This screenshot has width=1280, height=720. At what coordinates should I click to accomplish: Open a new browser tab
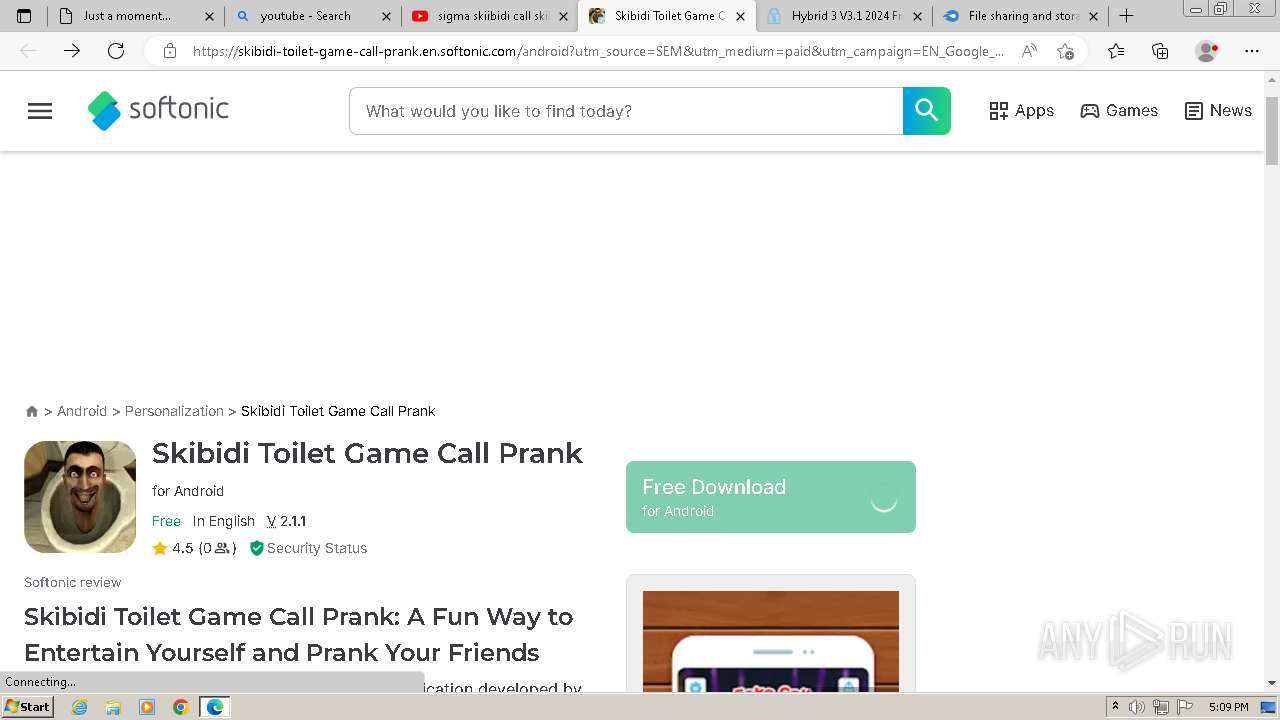pos(1126,16)
